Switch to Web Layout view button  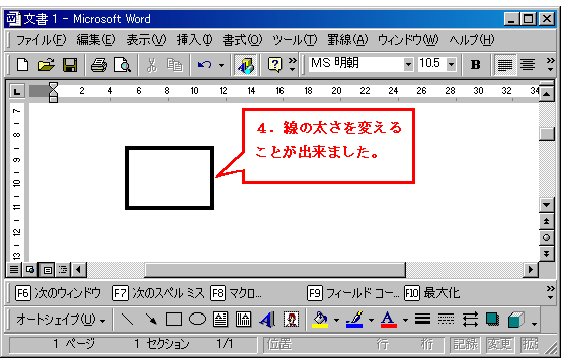pyautogui.click(x=30, y=270)
